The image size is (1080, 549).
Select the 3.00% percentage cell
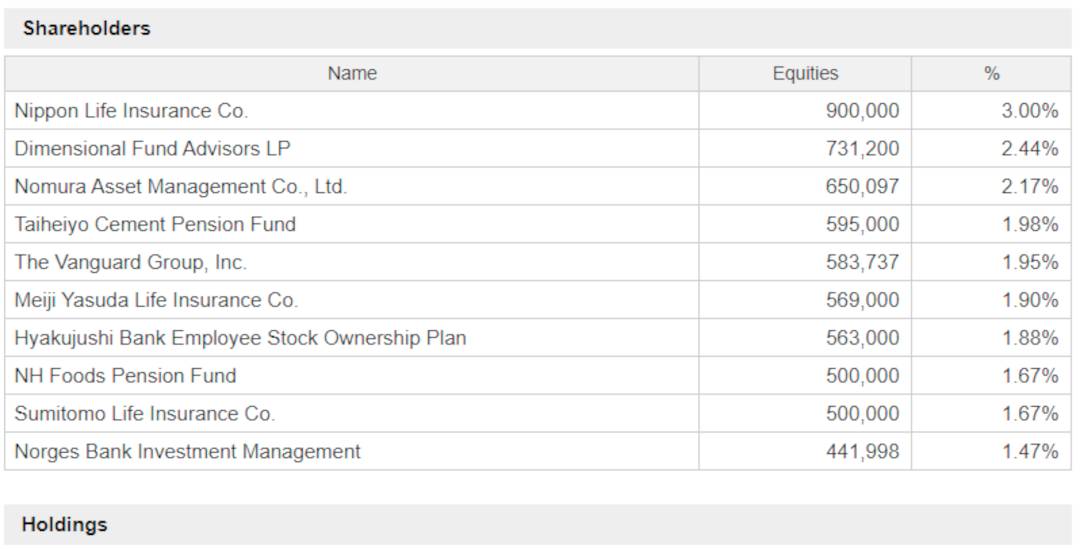pyautogui.click(x=991, y=111)
